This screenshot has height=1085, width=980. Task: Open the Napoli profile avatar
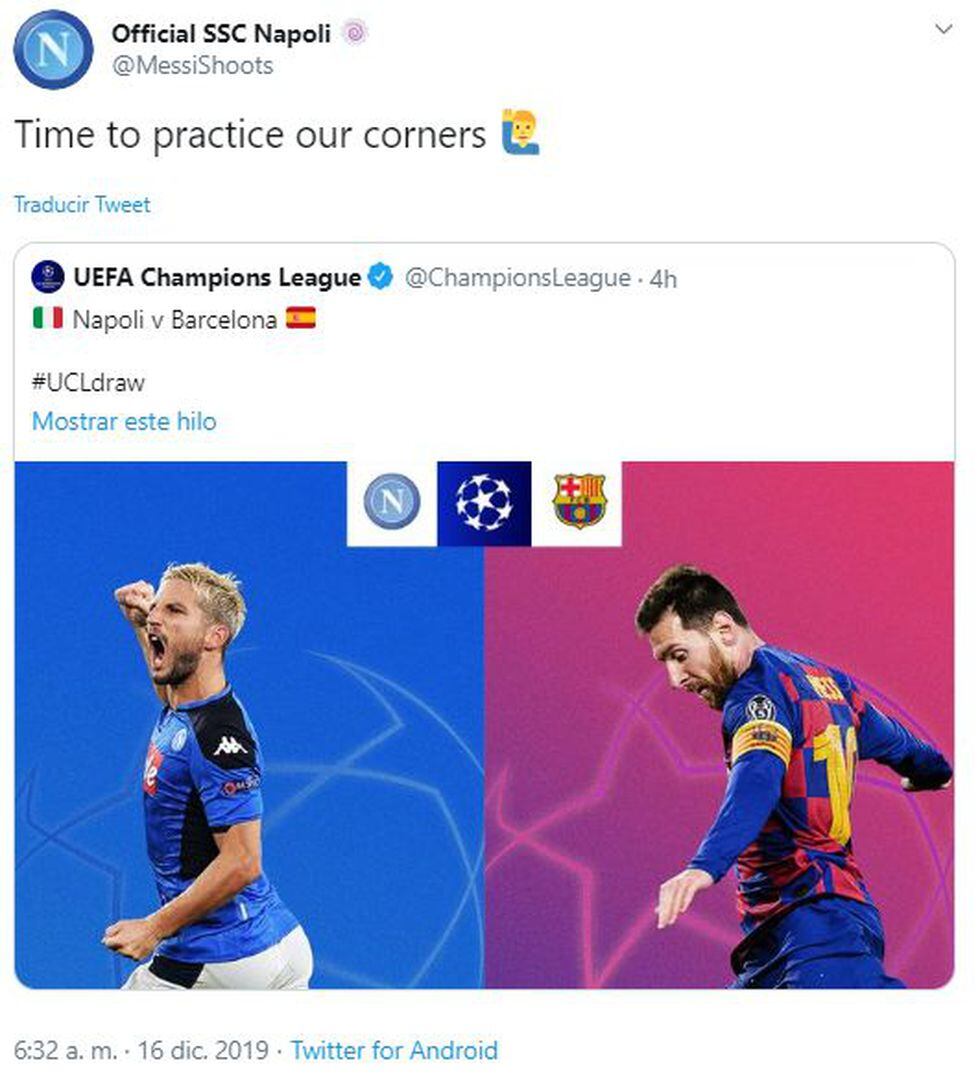[x=53, y=50]
